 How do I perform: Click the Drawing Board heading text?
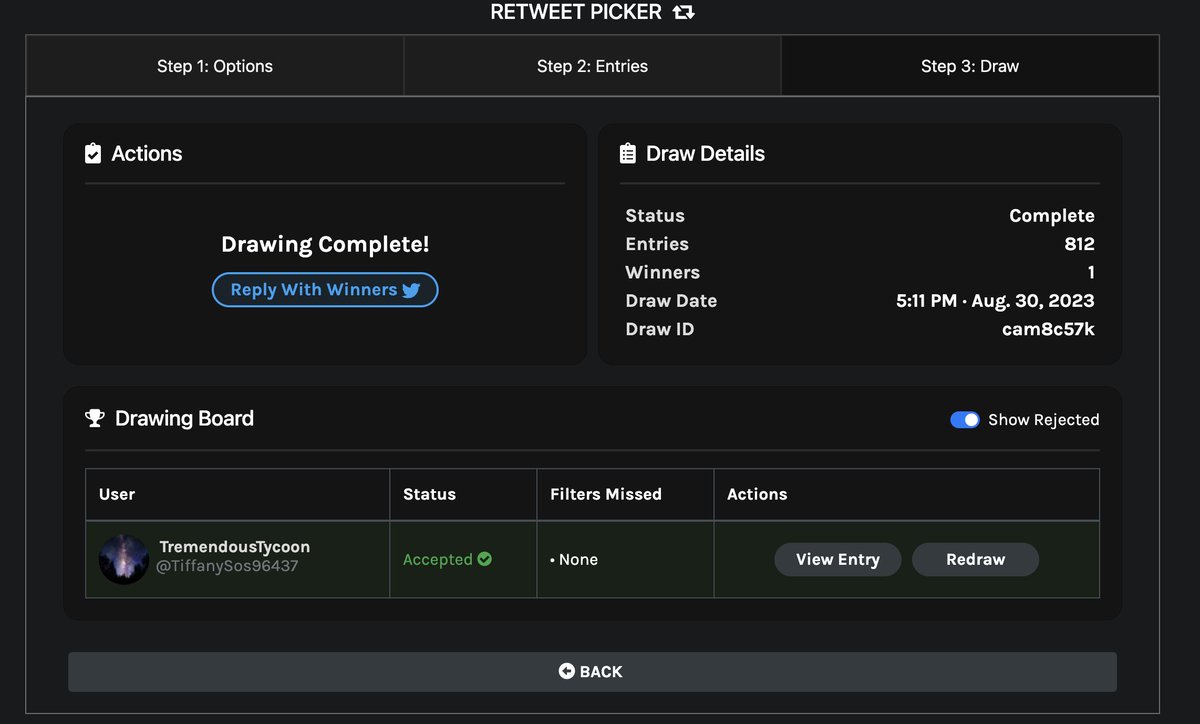(184, 419)
